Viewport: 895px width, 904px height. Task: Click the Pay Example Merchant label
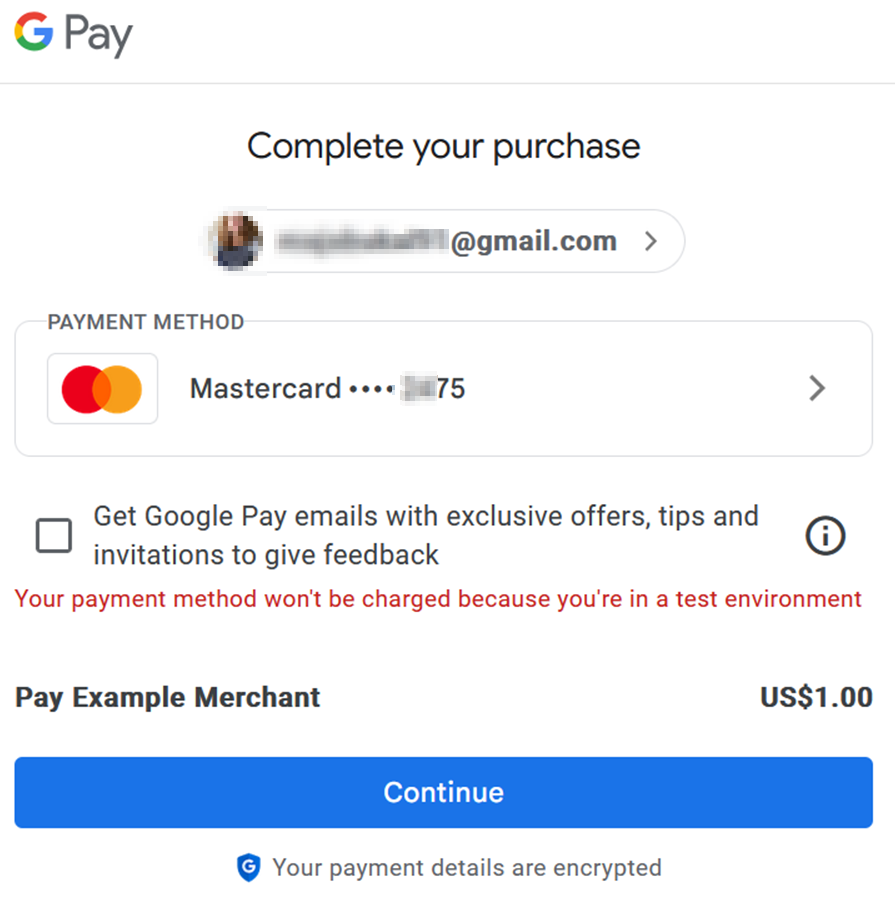tap(167, 697)
